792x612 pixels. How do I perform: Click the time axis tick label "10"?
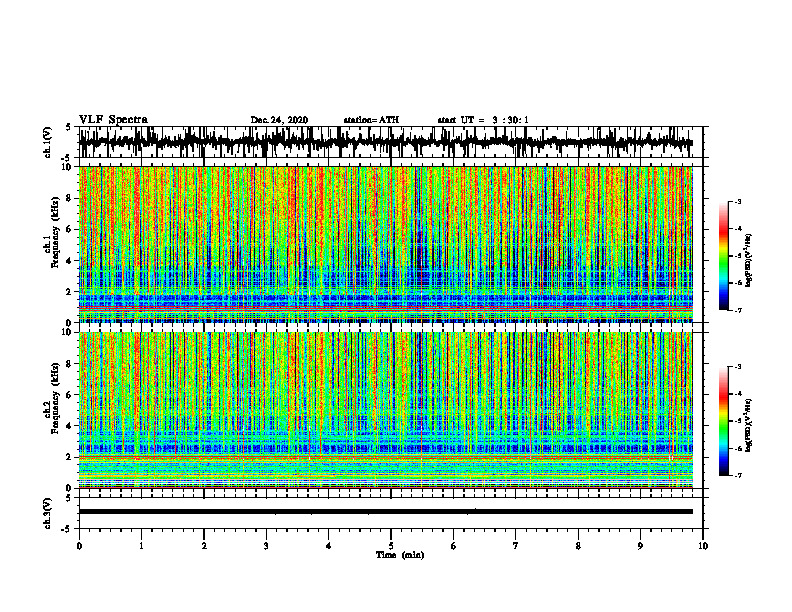tap(703, 546)
